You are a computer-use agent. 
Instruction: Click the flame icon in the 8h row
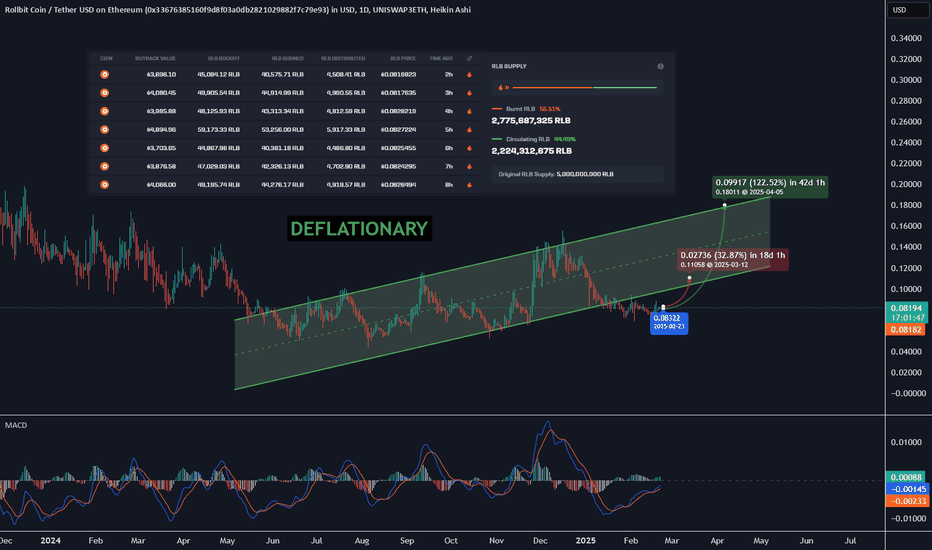coord(470,185)
